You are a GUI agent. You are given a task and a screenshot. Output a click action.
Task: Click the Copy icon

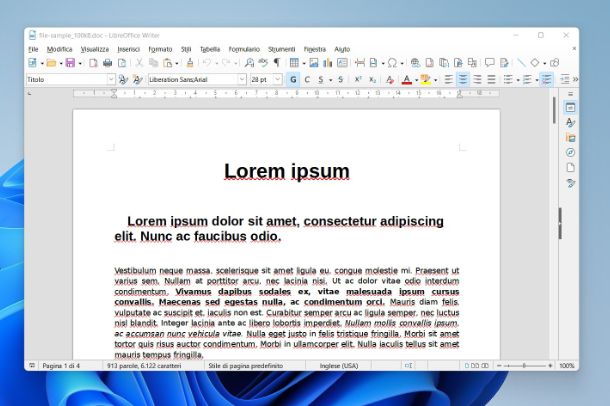(x=153, y=63)
